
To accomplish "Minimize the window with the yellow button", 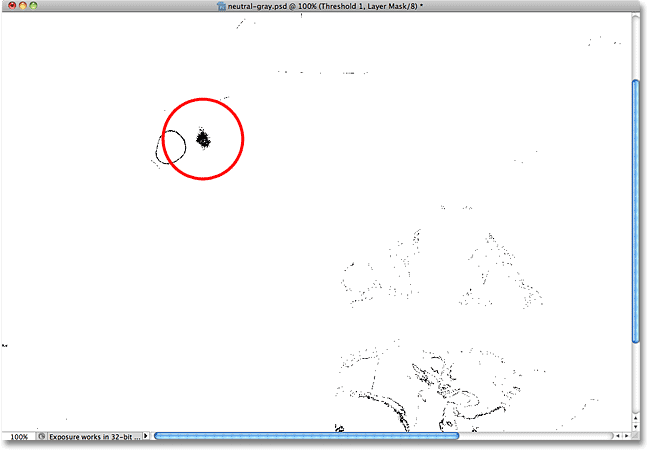I will click(23, 5).
